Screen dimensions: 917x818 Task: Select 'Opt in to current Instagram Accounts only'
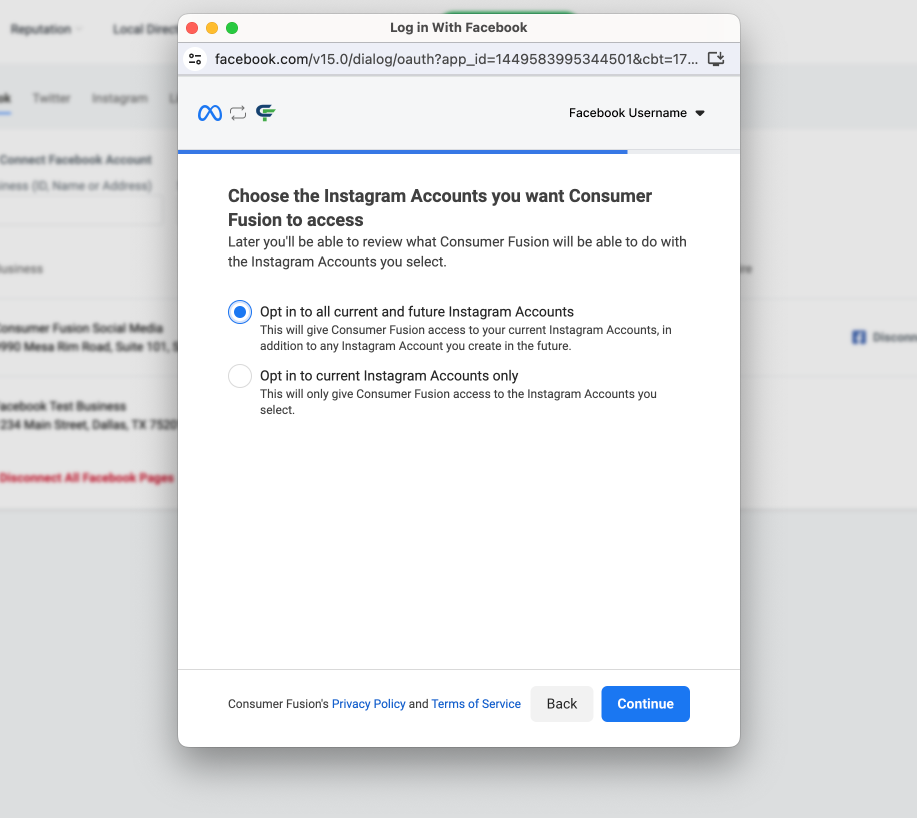240,376
